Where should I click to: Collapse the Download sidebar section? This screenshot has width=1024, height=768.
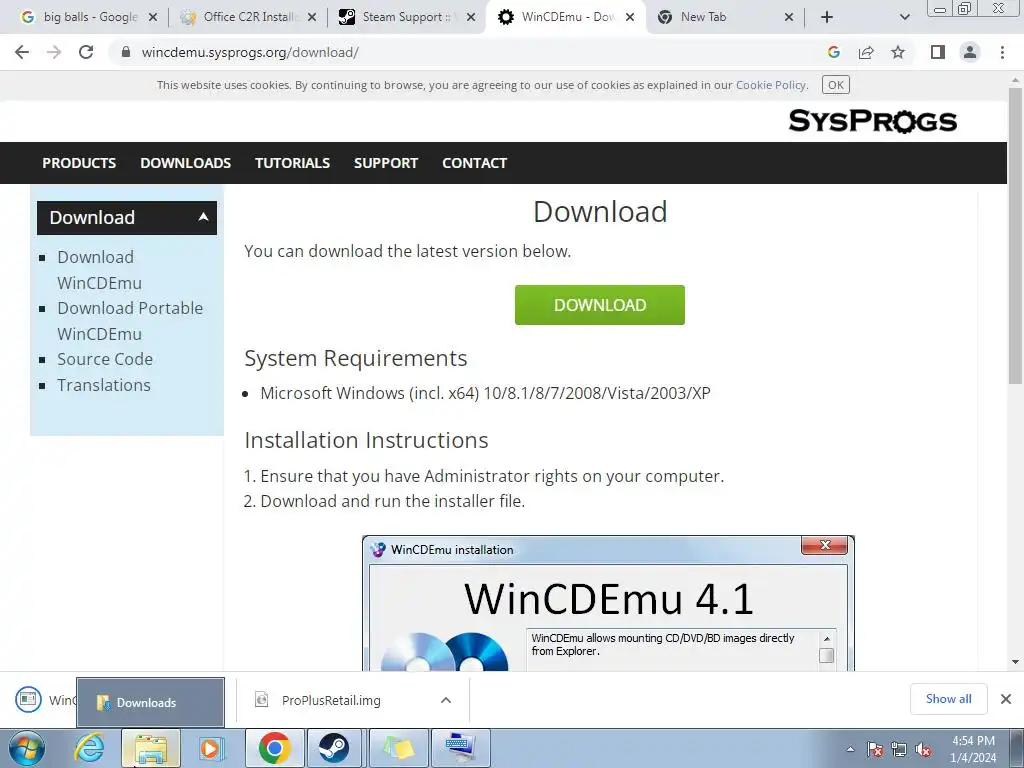point(203,217)
